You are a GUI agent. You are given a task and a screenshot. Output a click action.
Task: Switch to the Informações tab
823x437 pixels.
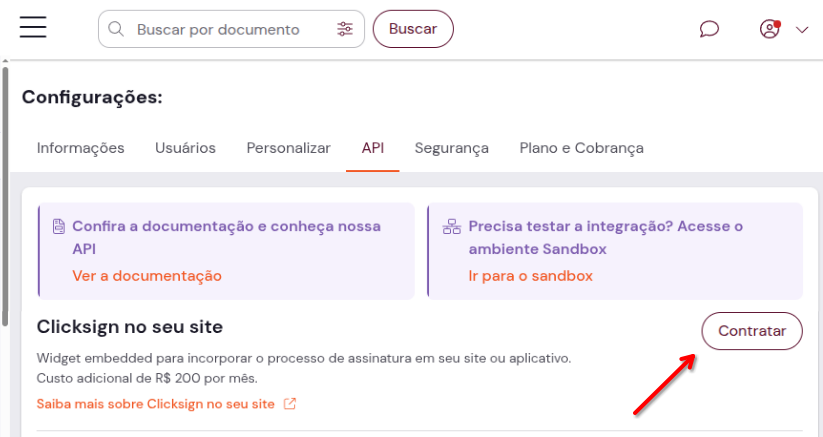coord(80,148)
